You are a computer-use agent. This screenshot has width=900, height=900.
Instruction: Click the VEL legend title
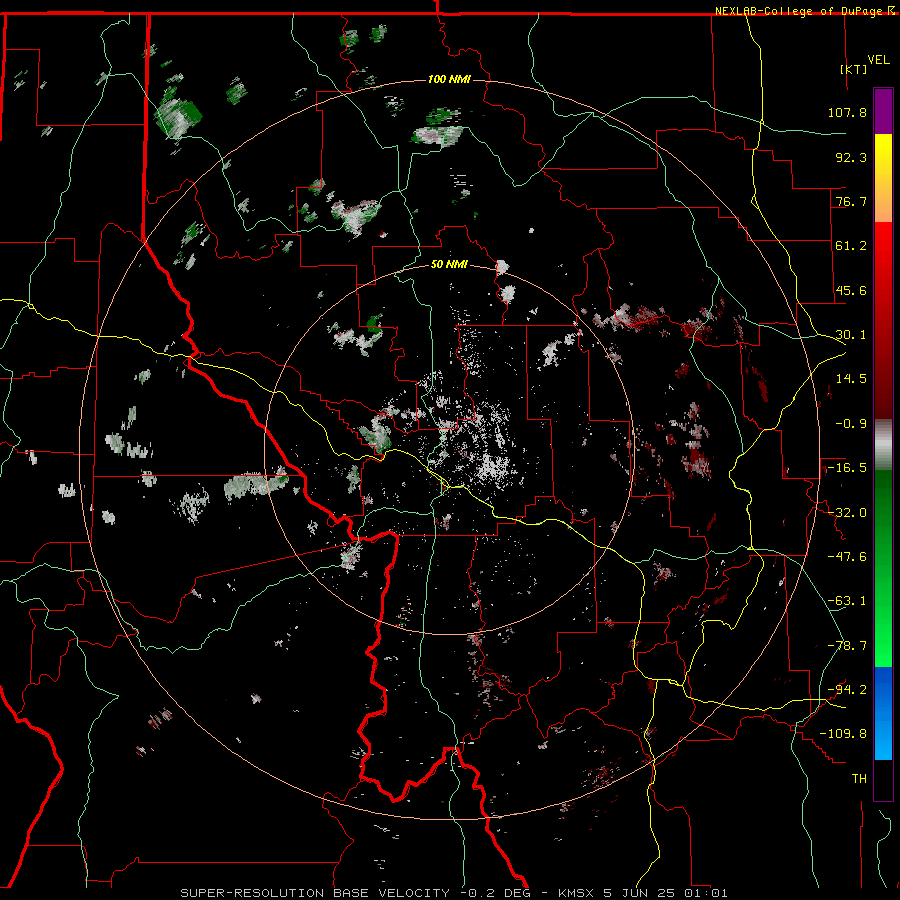[878, 60]
